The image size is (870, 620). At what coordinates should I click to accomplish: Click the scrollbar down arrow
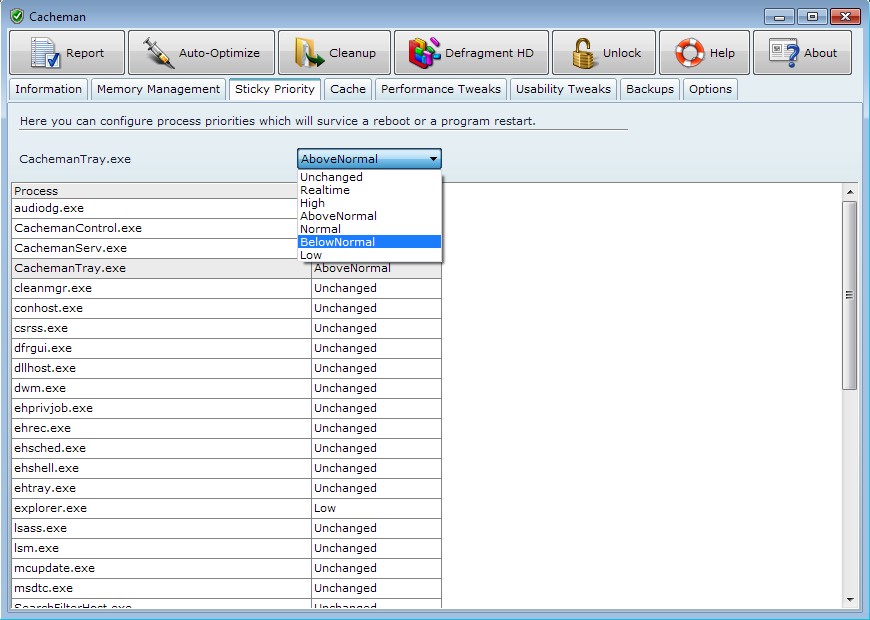849,599
